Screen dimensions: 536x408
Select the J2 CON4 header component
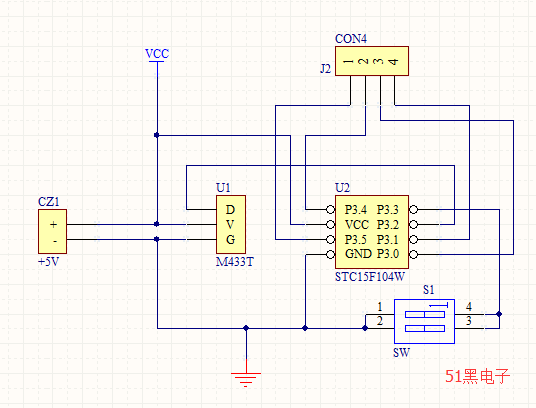point(372,61)
